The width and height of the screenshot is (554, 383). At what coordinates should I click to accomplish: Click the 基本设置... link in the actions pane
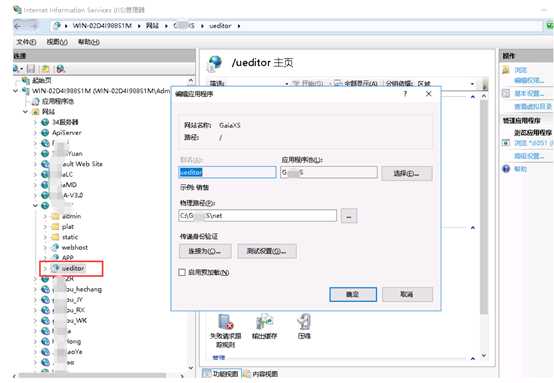(529, 93)
